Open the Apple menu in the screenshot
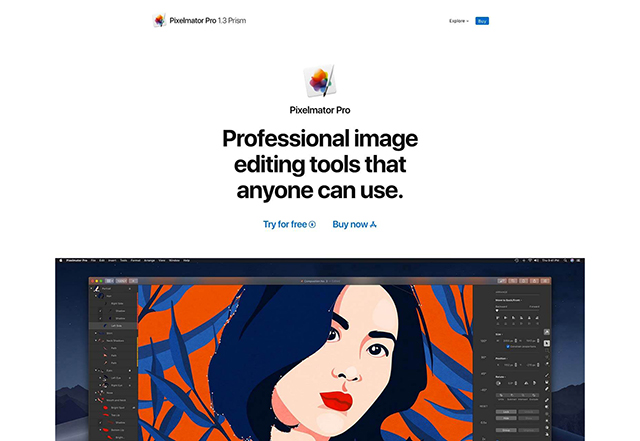The height and width of the screenshot is (441, 640). [x=61, y=261]
